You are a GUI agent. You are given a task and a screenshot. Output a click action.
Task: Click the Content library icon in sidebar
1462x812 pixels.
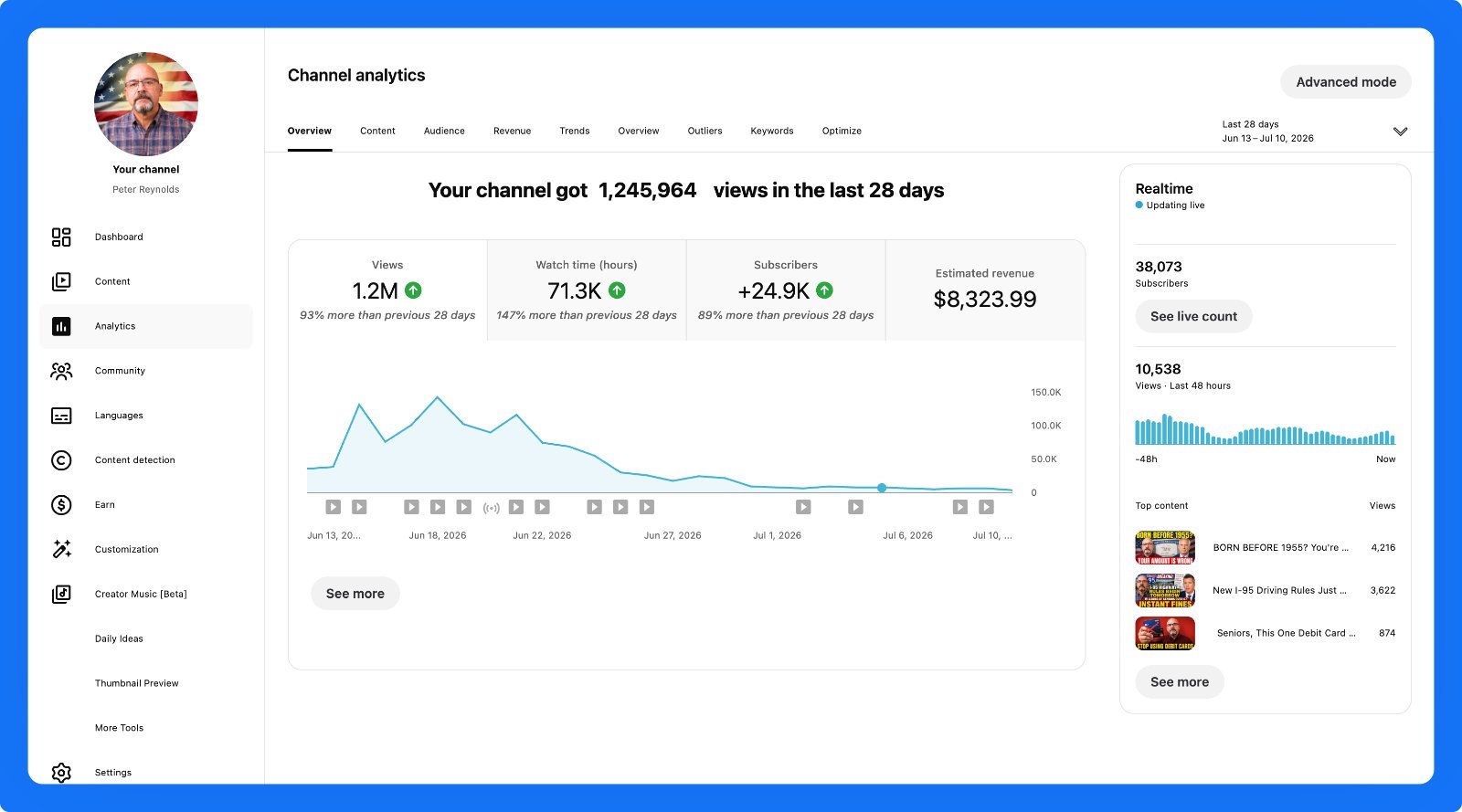click(x=61, y=281)
